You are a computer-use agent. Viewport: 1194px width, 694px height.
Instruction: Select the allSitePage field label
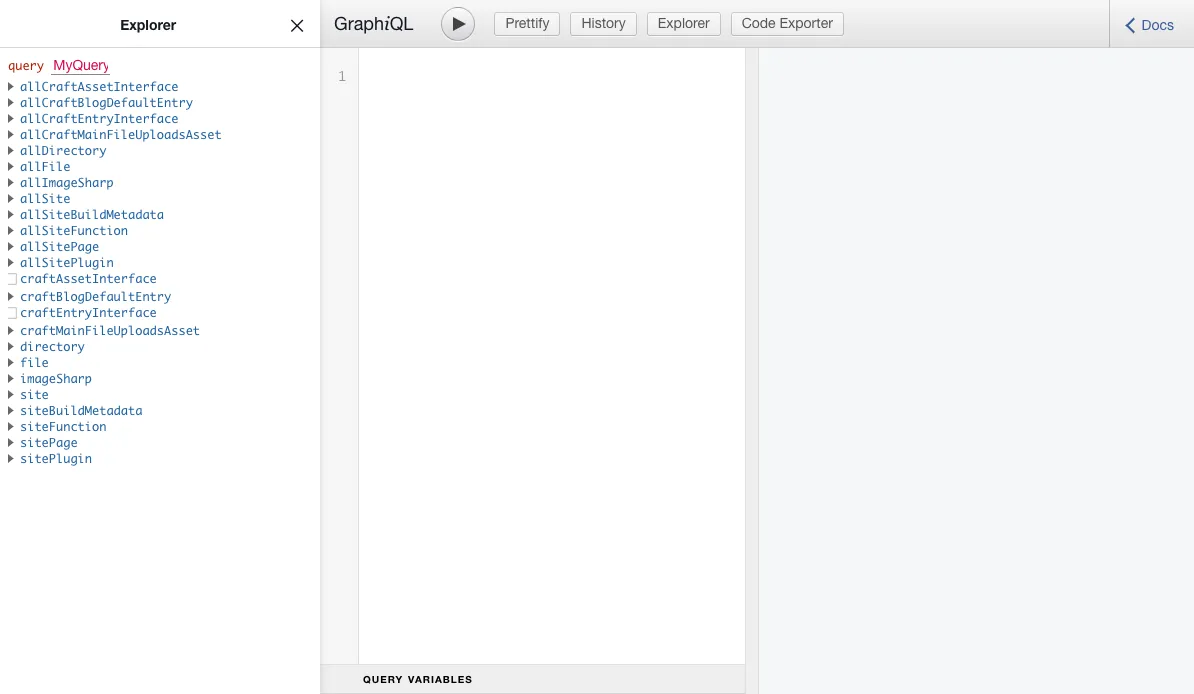pyautogui.click(x=59, y=247)
